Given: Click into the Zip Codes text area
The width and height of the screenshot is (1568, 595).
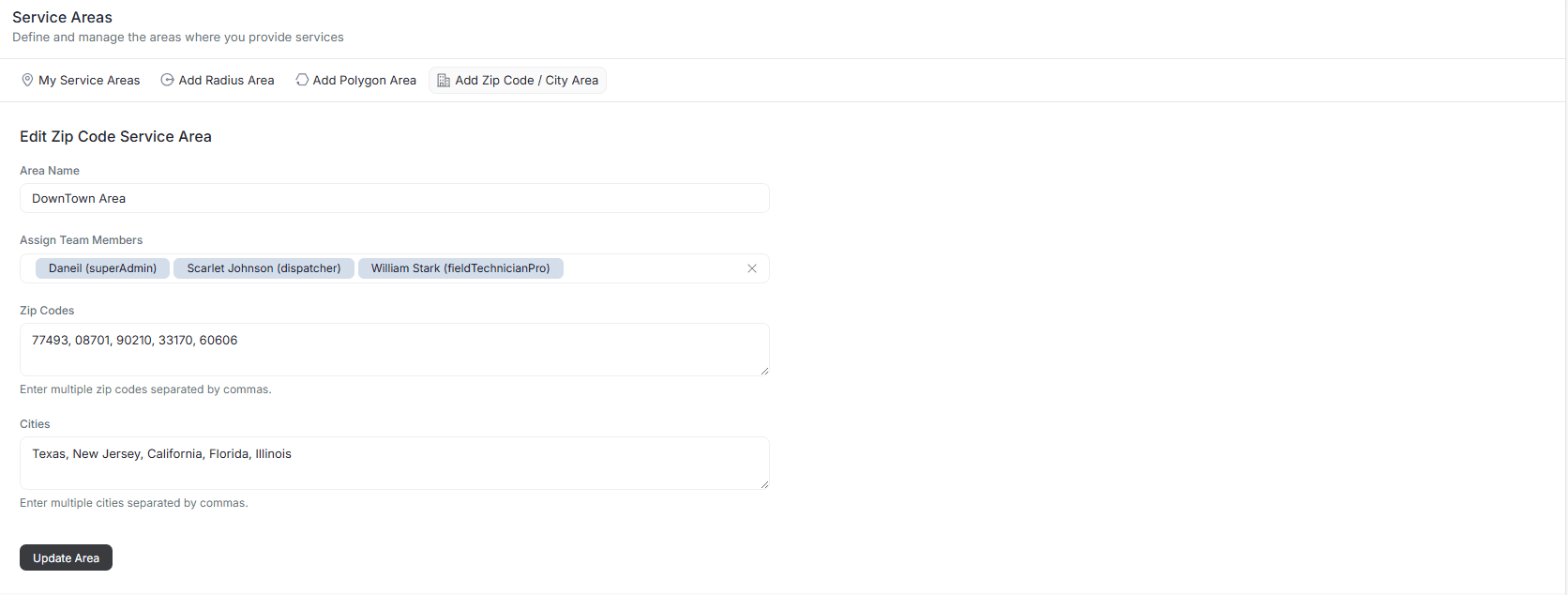Looking at the screenshot, I should [394, 350].
